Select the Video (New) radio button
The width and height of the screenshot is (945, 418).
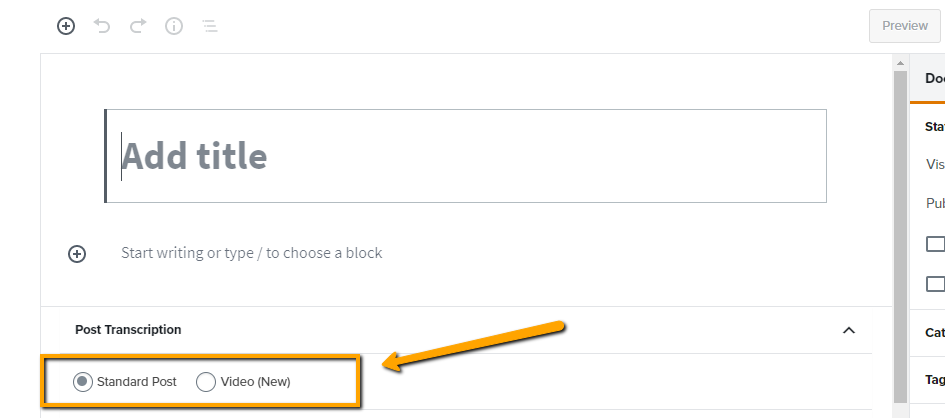(206, 382)
